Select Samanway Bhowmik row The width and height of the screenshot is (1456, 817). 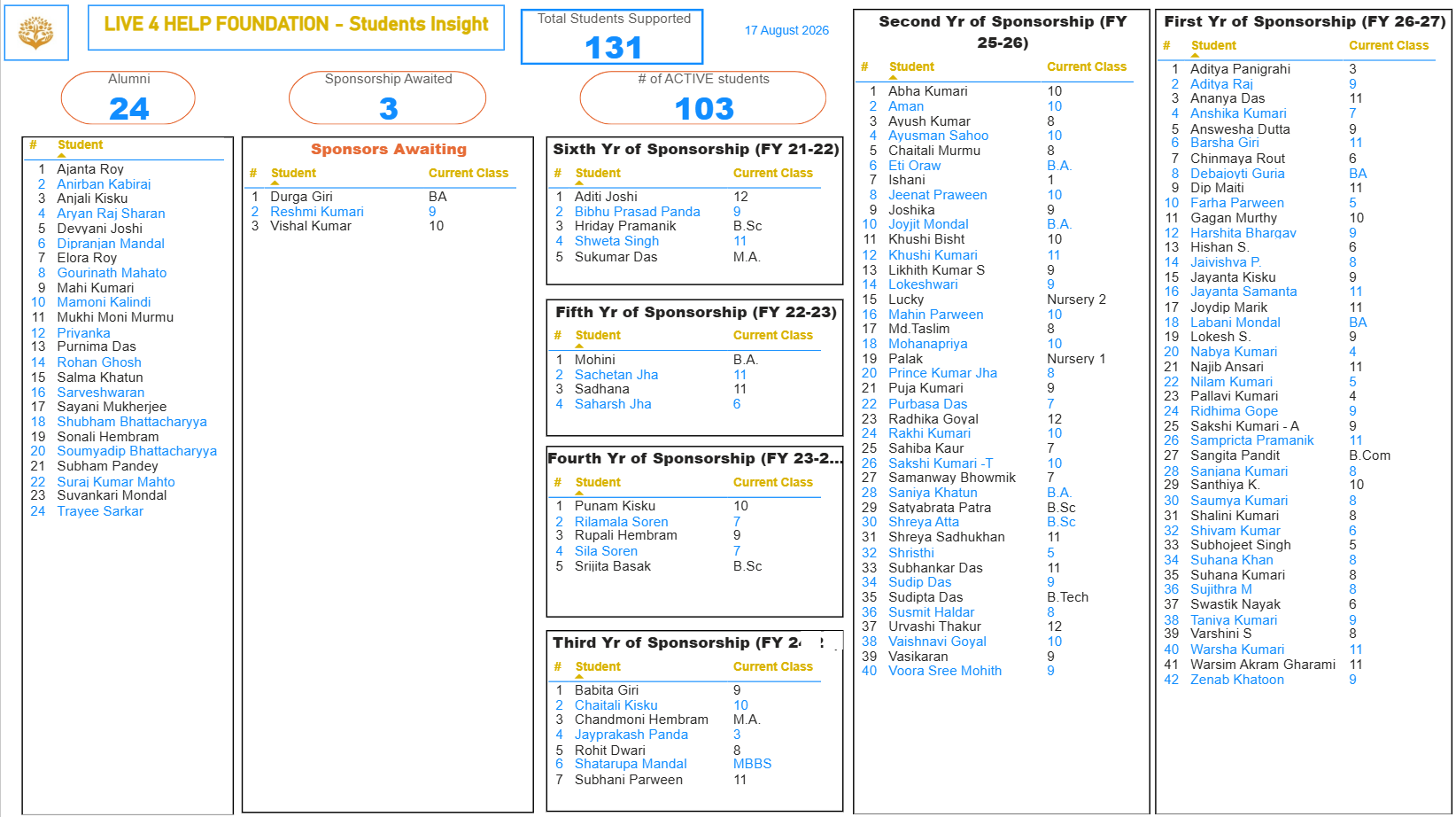click(x=996, y=478)
